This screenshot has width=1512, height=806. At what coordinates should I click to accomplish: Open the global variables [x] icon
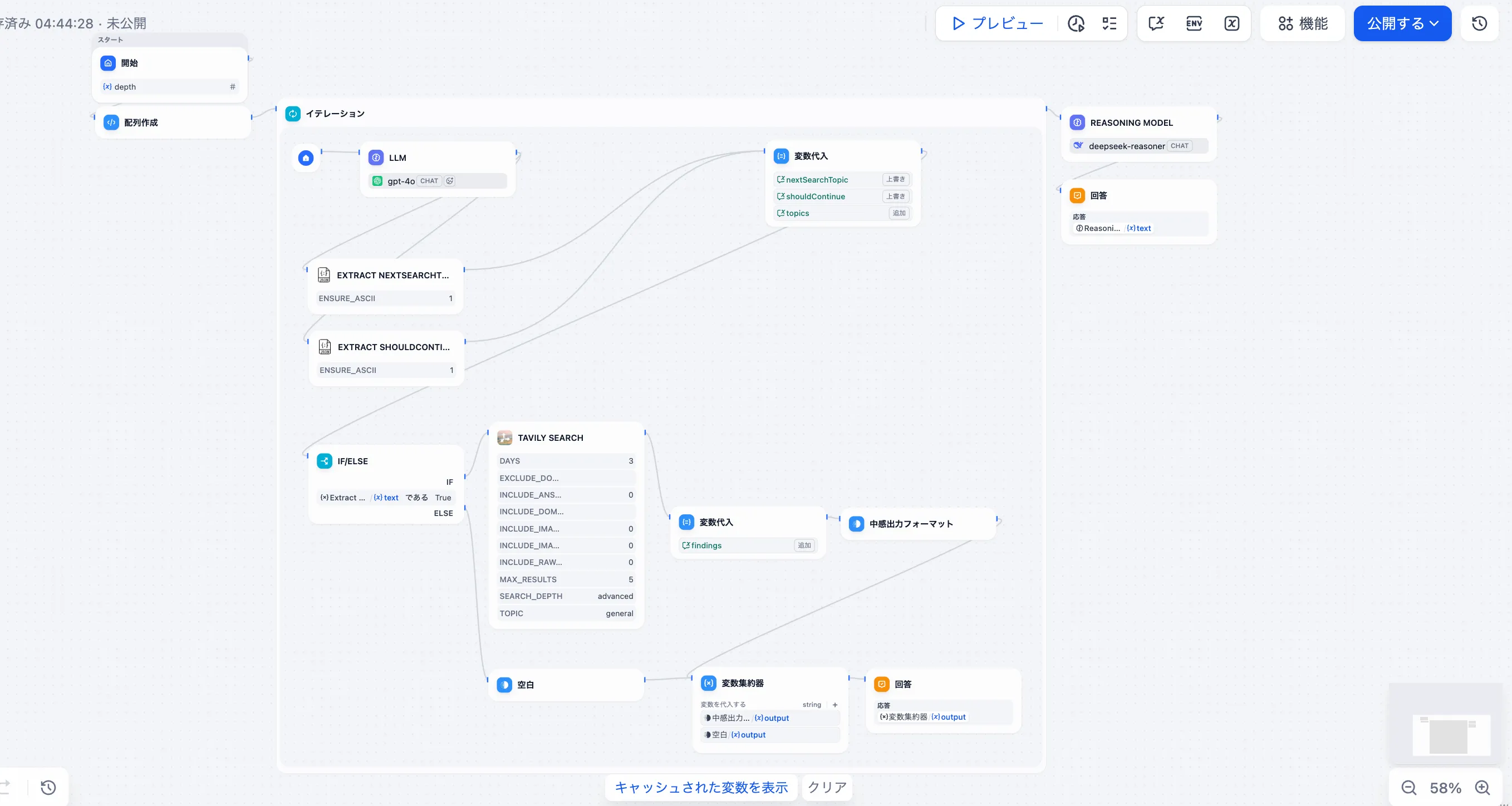click(1231, 23)
